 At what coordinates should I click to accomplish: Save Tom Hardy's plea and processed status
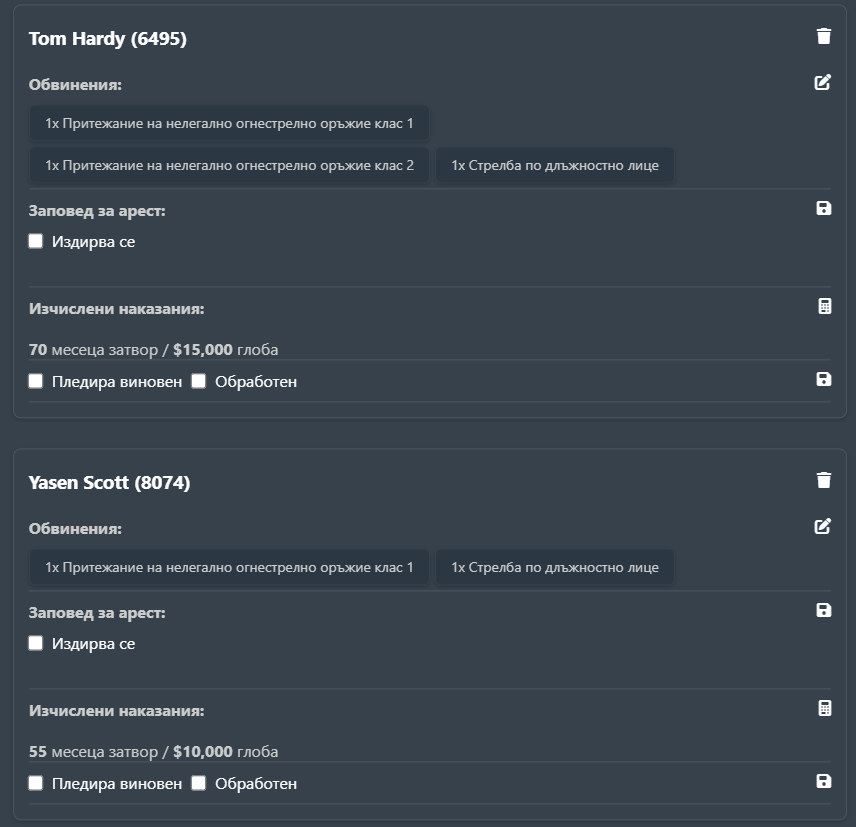pyautogui.click(x=824, y=379)
